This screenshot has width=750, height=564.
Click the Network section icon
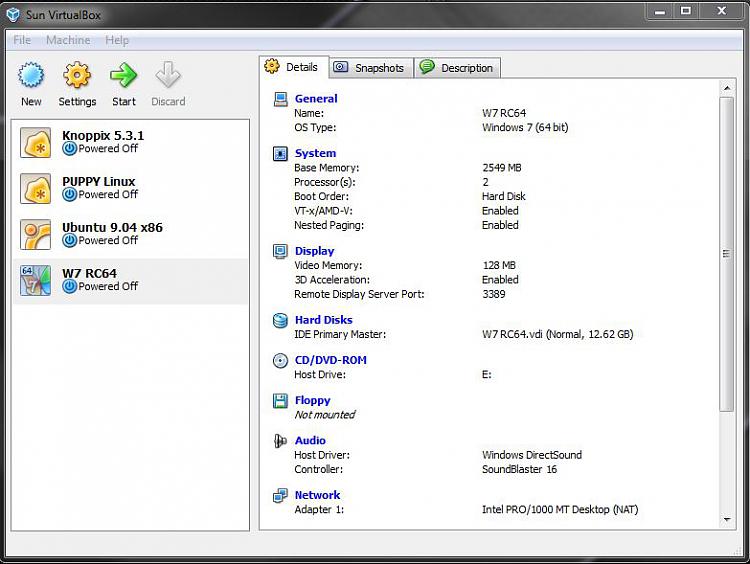(280, 495)
